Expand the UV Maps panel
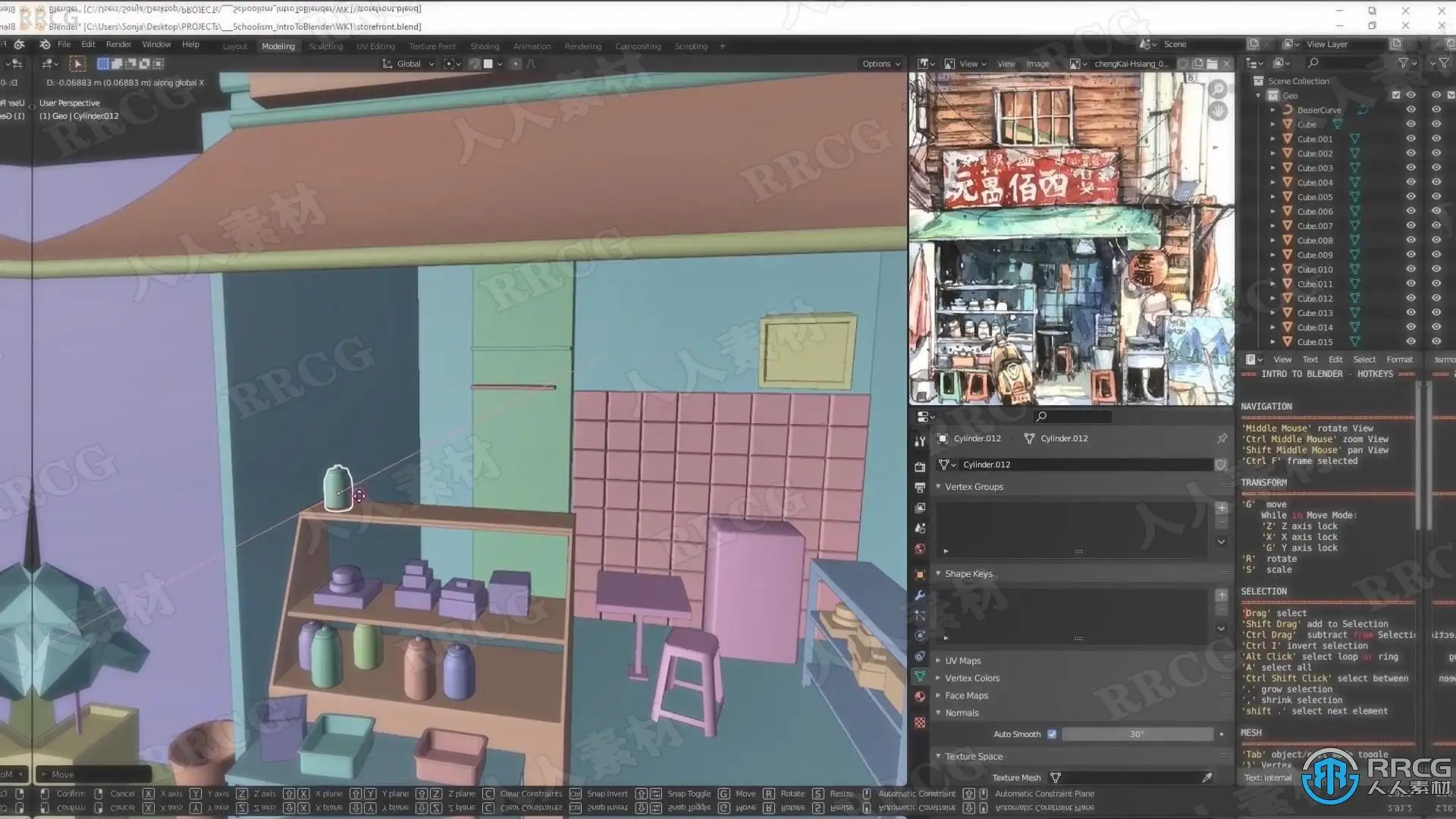1456x819 pixels. click(962, 661)
